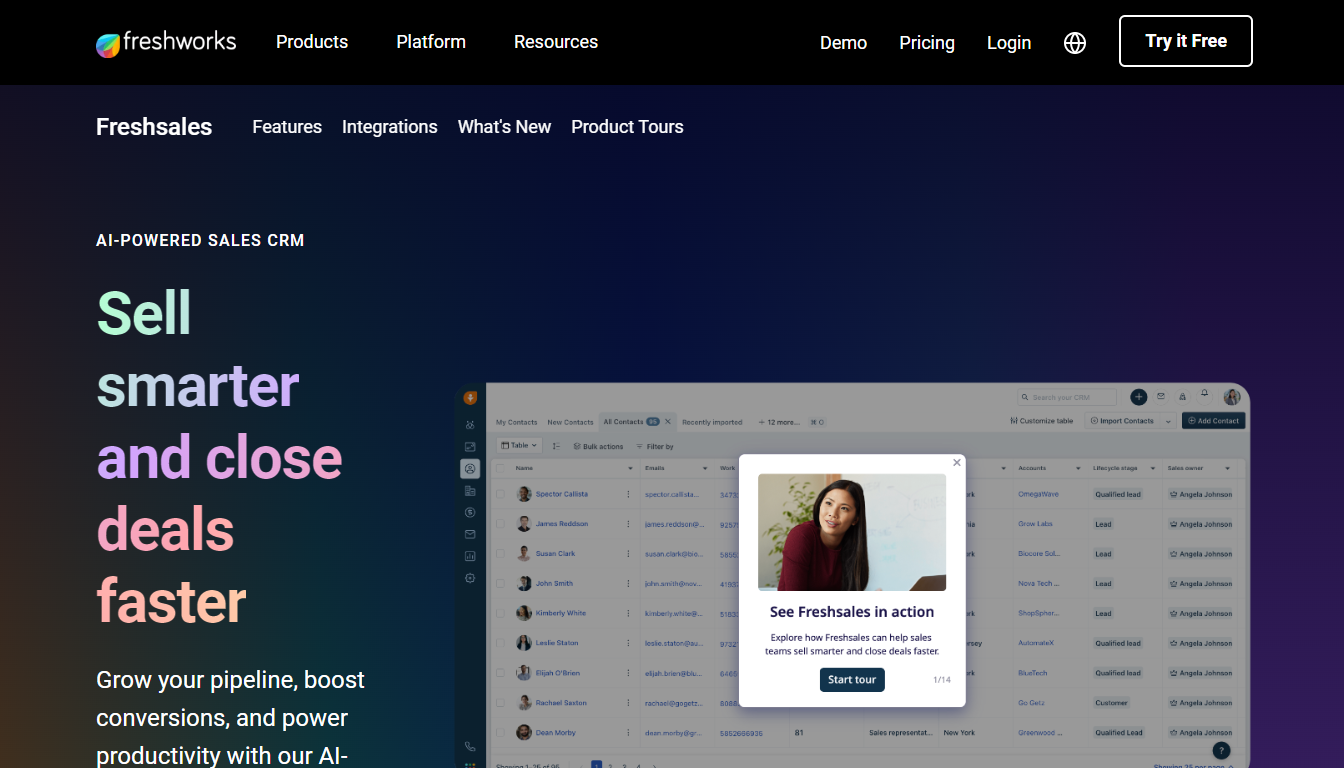This screenshot has height=768, width=1344.
Task: Tick the checkbox for Spector Callista
Action: (x=501, y=494)
